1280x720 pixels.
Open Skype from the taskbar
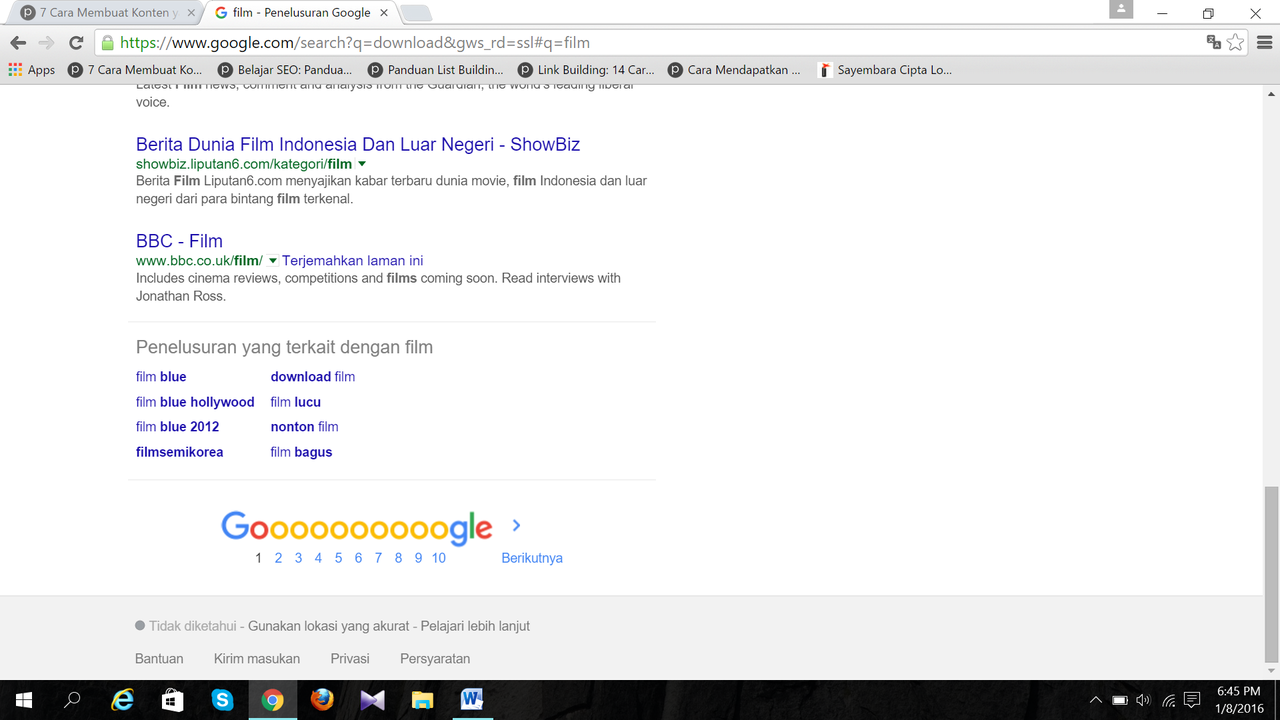coord(222,700)
